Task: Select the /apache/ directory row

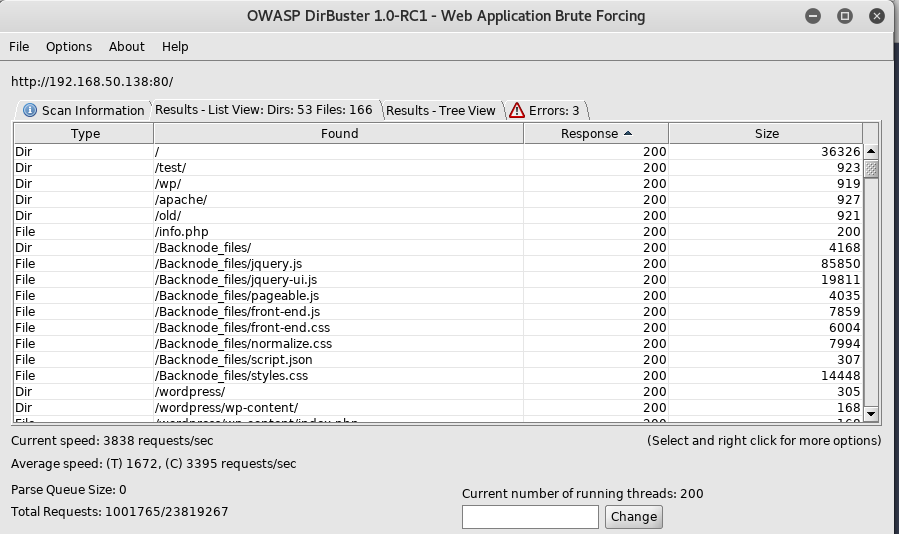Action: tap(438, 200)
